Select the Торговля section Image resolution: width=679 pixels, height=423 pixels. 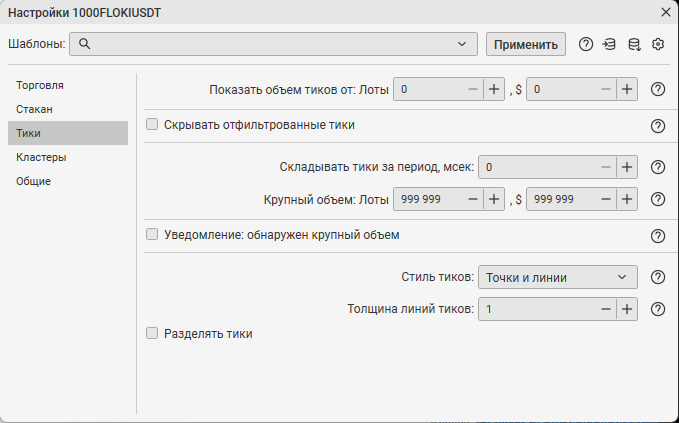(40, 85)
